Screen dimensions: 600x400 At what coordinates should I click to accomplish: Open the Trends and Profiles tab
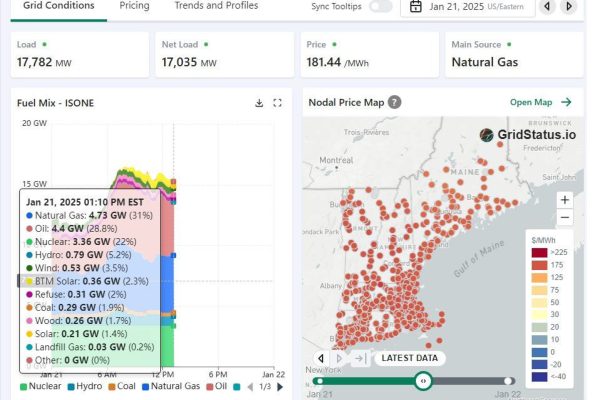coord(215,6)
